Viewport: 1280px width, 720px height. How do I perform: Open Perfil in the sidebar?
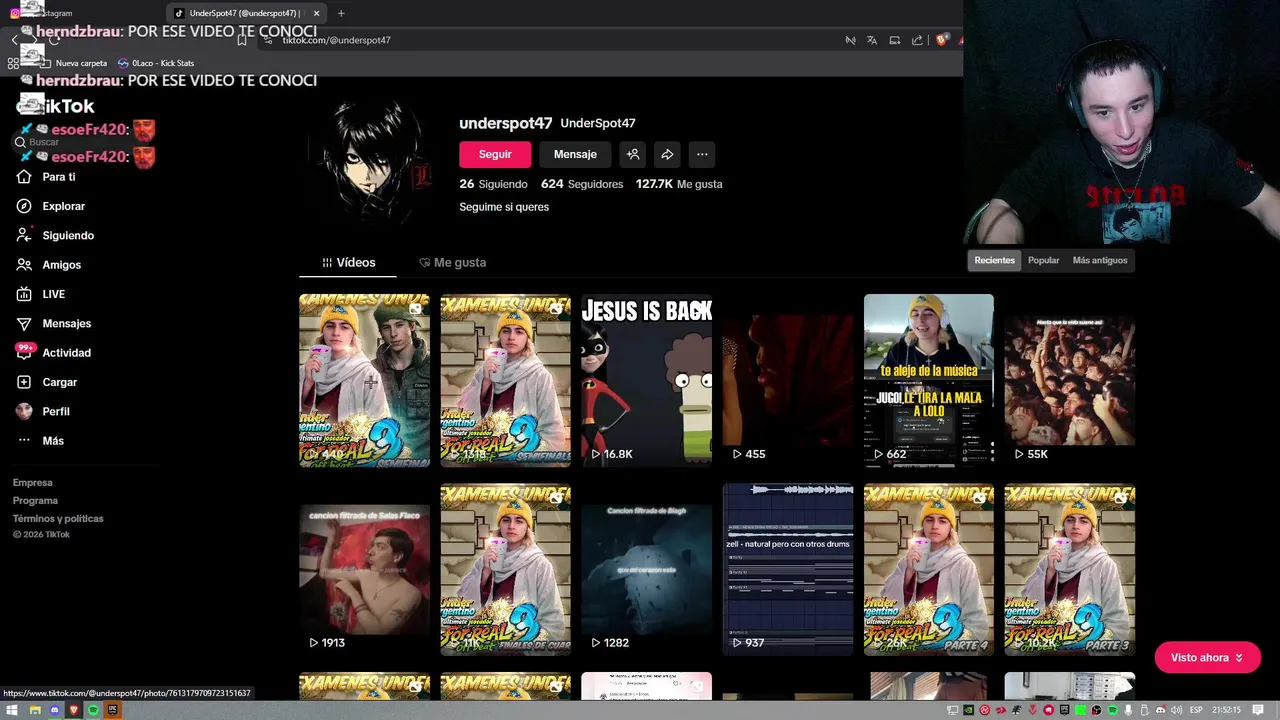click(x=43, y=411)
